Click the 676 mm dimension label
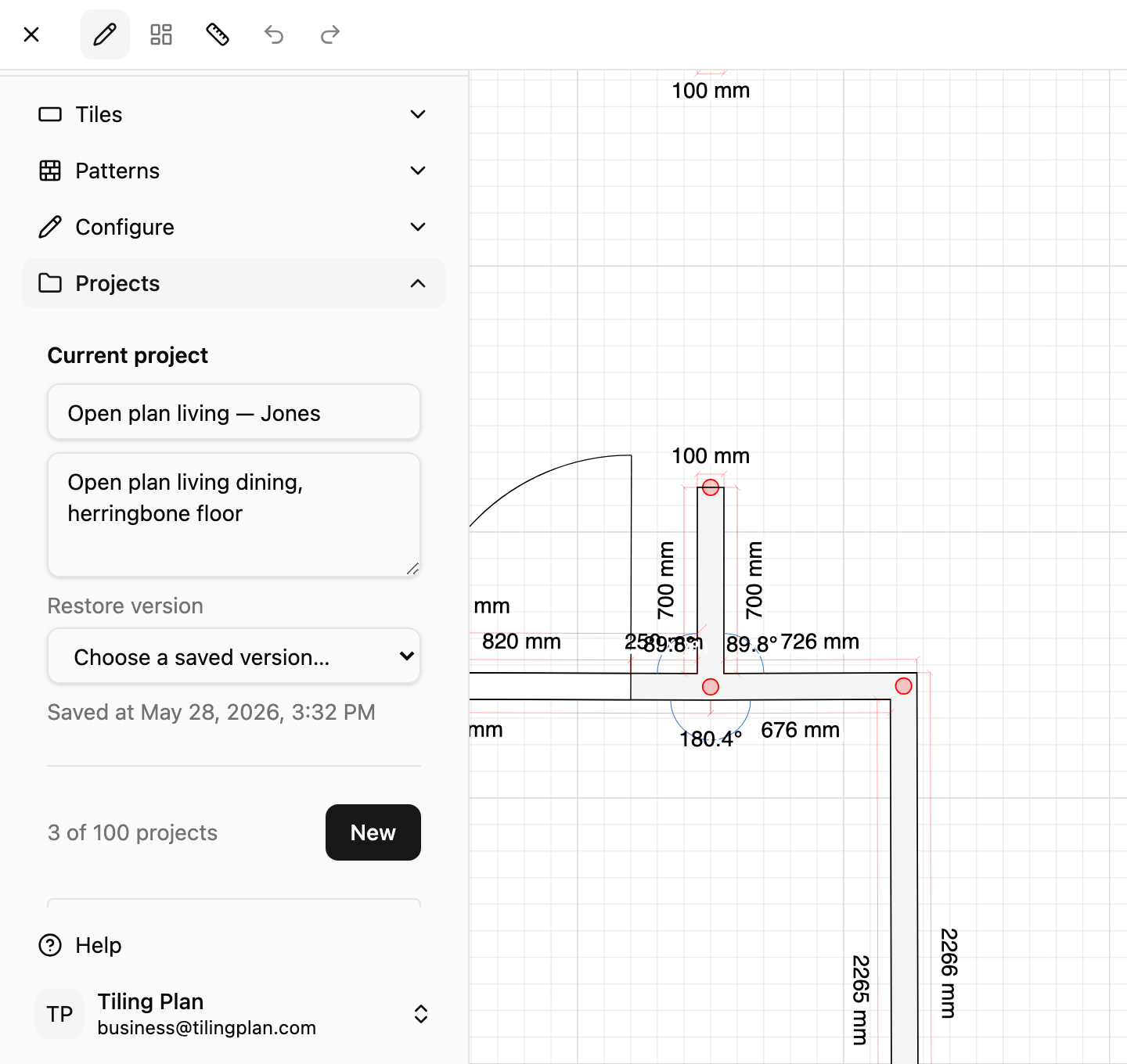The width and height of the screenshot is (1127, 1064). pos(801,730)
